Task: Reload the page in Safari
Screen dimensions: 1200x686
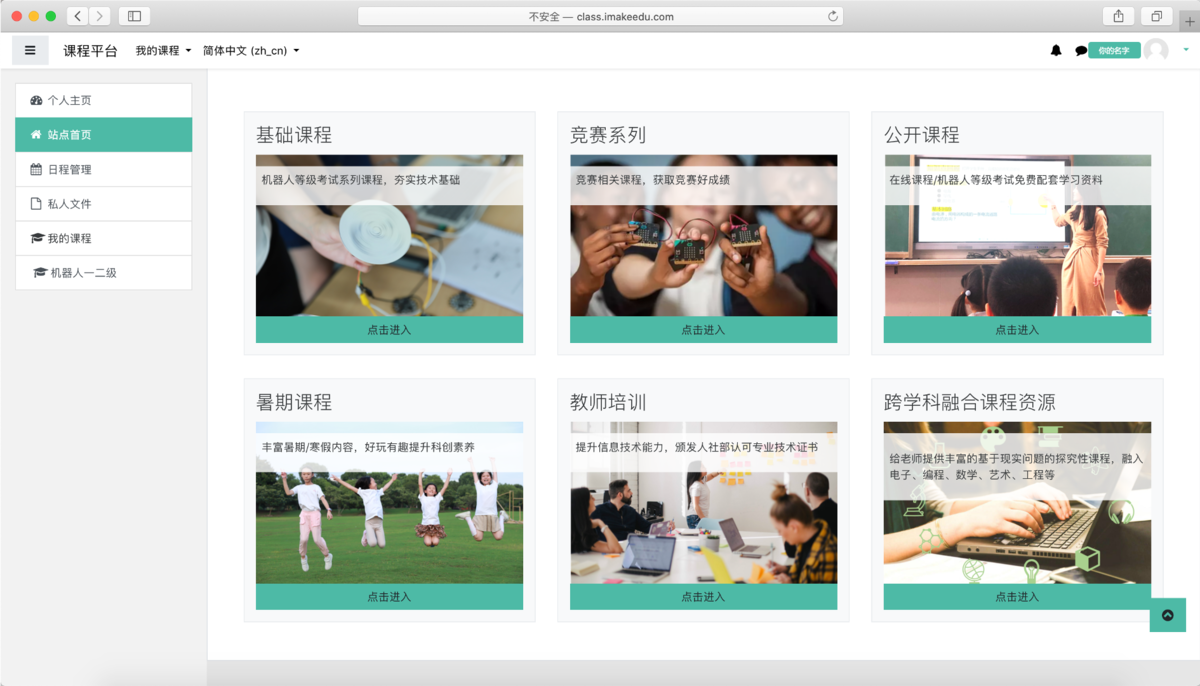Action: (x=832, y=16)
